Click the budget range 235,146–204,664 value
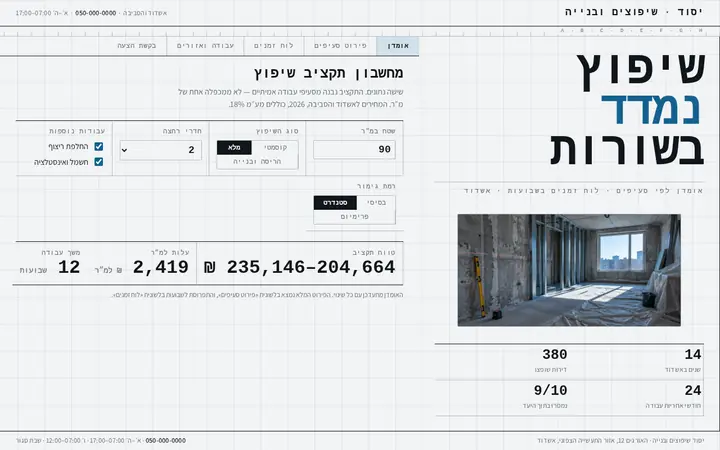720x450 pixels. tap(299, 267)
